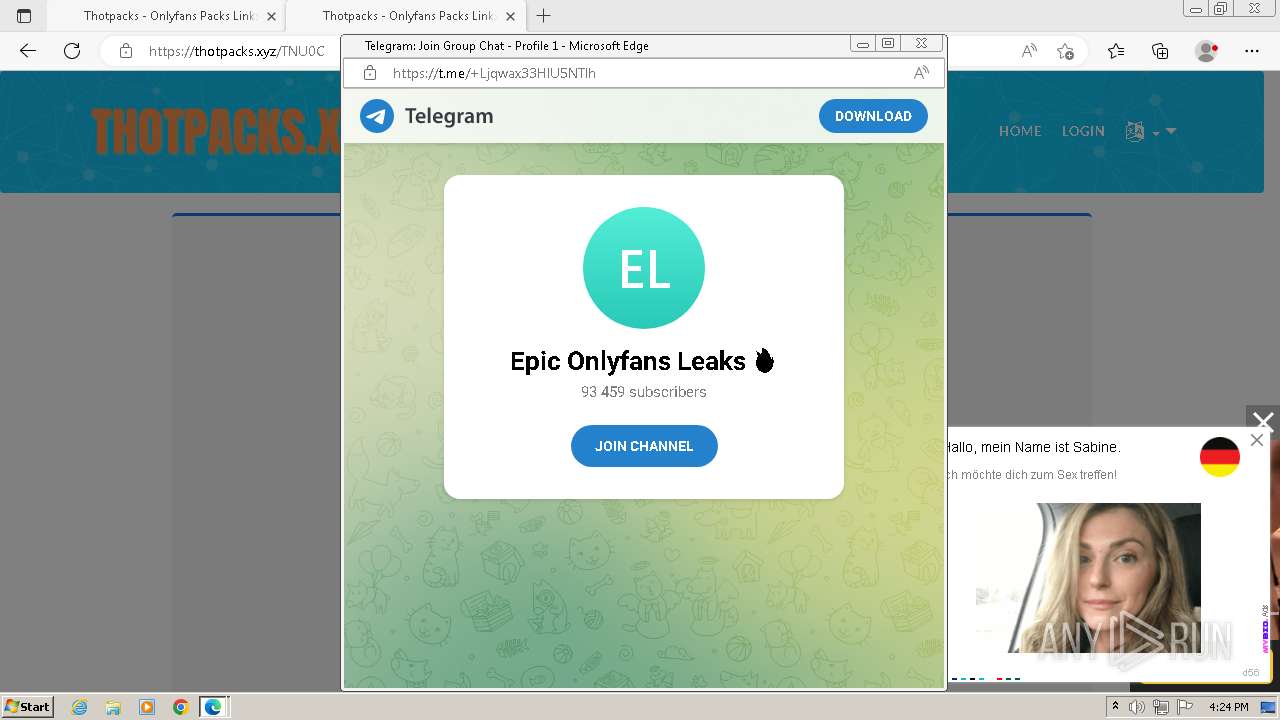Click the THOTPACKS.XYZ site logo
1280x720 pixels.
coord(216,131)
